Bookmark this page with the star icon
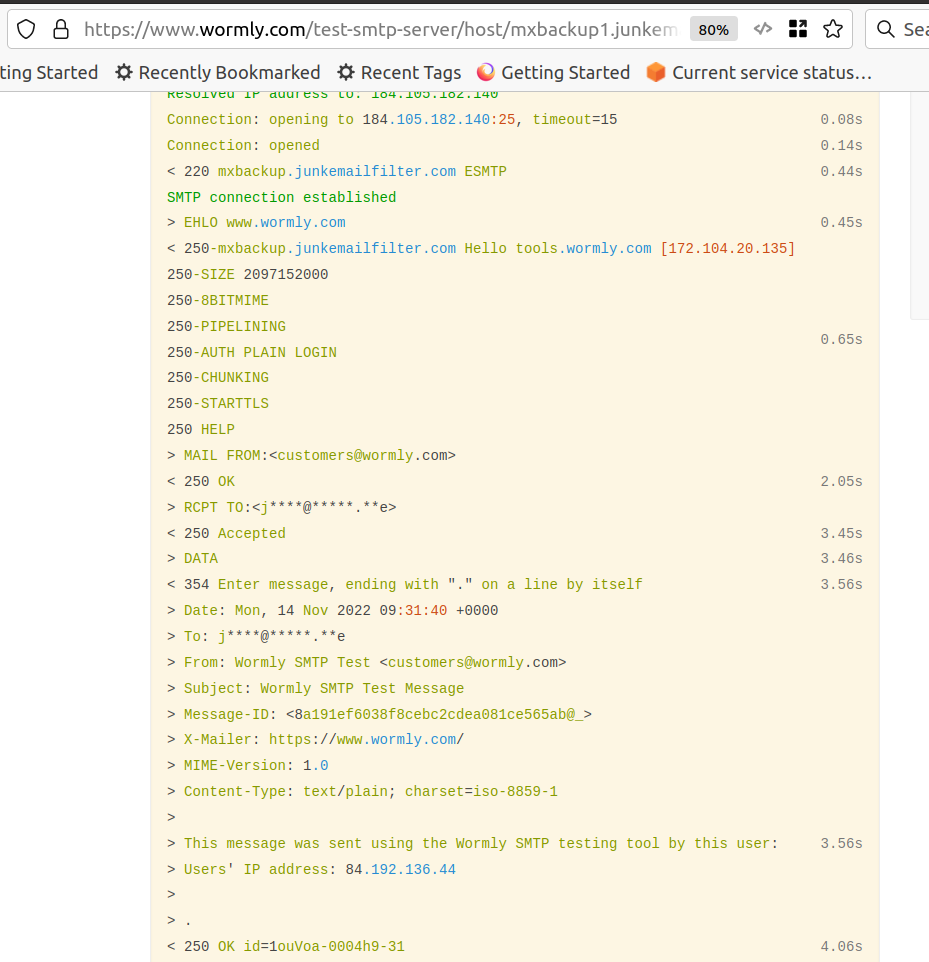This screenshot has height=962, width=929. [x=833, y=29]
